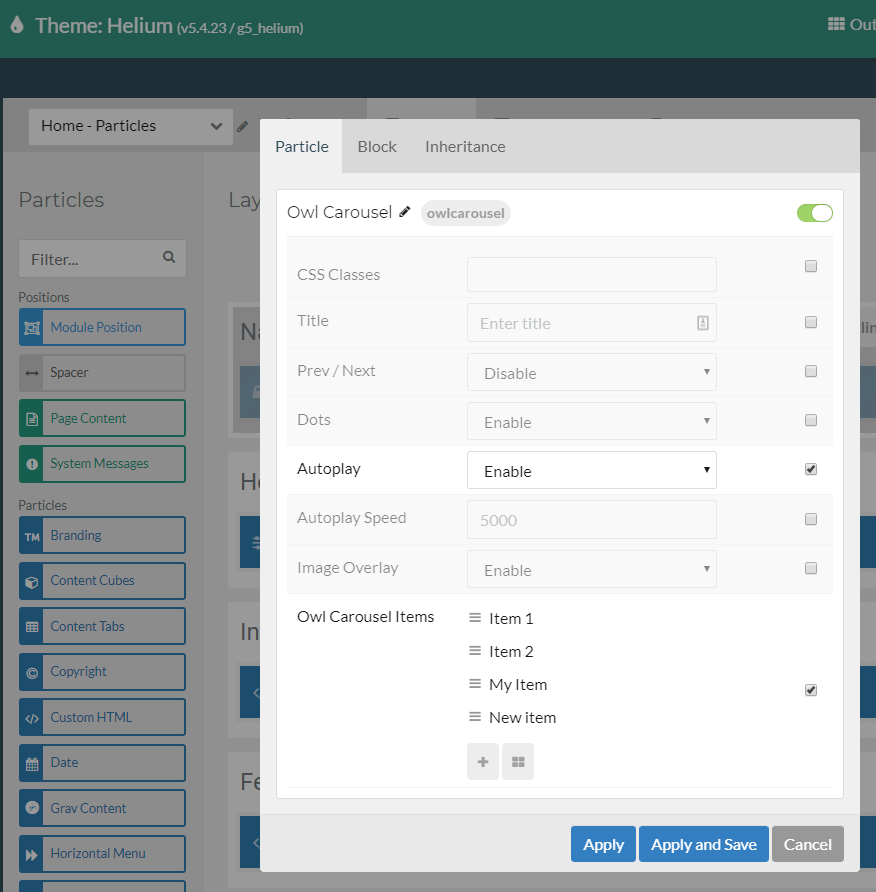
Task: Click the Filter particles search field
Action: (x=102, y=259)
